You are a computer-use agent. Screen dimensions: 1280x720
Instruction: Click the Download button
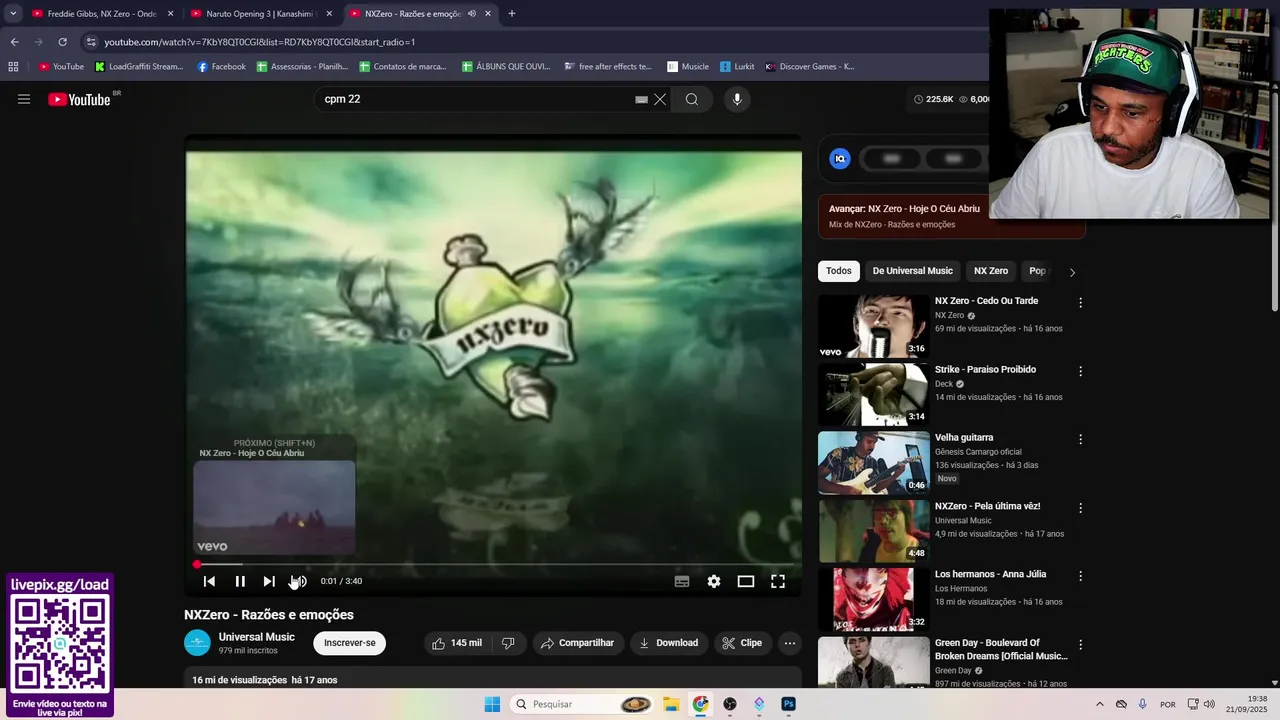pos(668,643)
